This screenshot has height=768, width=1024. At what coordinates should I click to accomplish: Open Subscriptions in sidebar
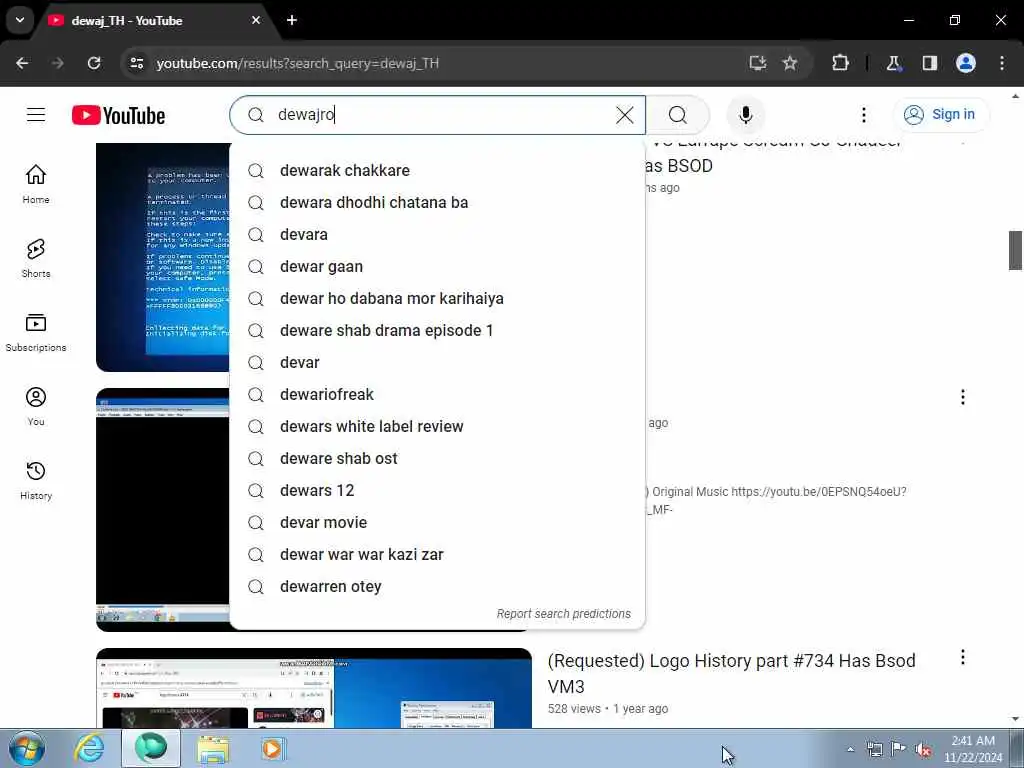36,332
